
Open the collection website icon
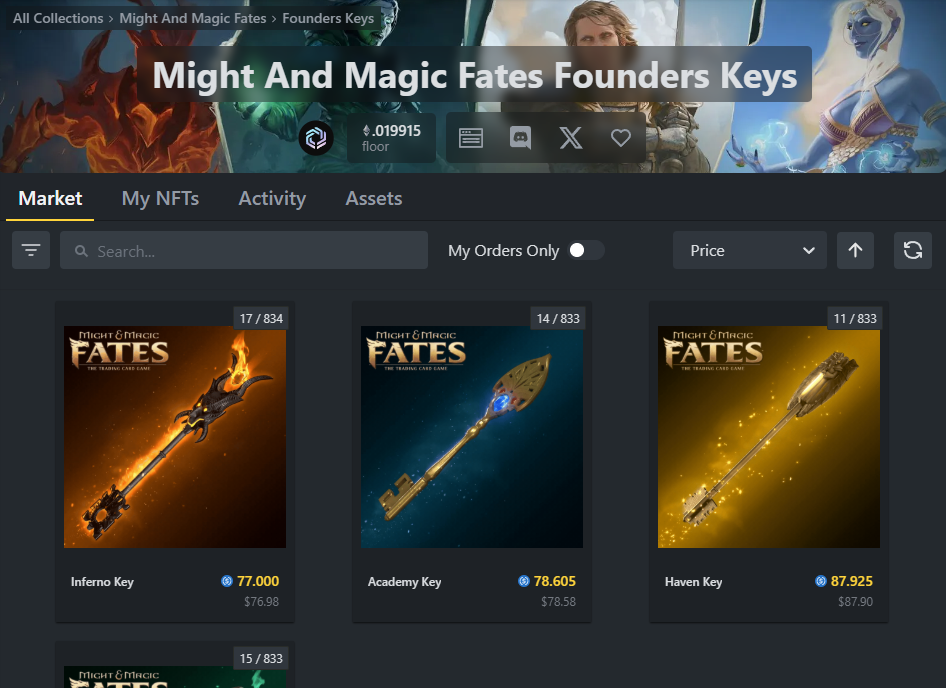click(471, 138)
